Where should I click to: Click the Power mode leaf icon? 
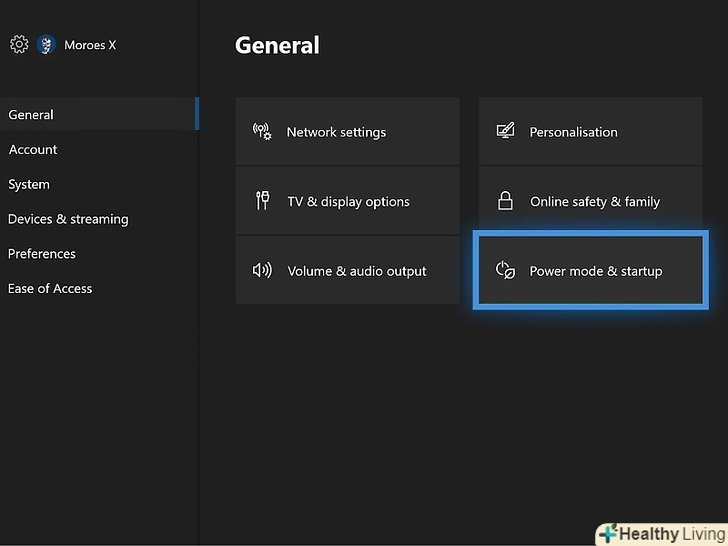pos(505,271)
